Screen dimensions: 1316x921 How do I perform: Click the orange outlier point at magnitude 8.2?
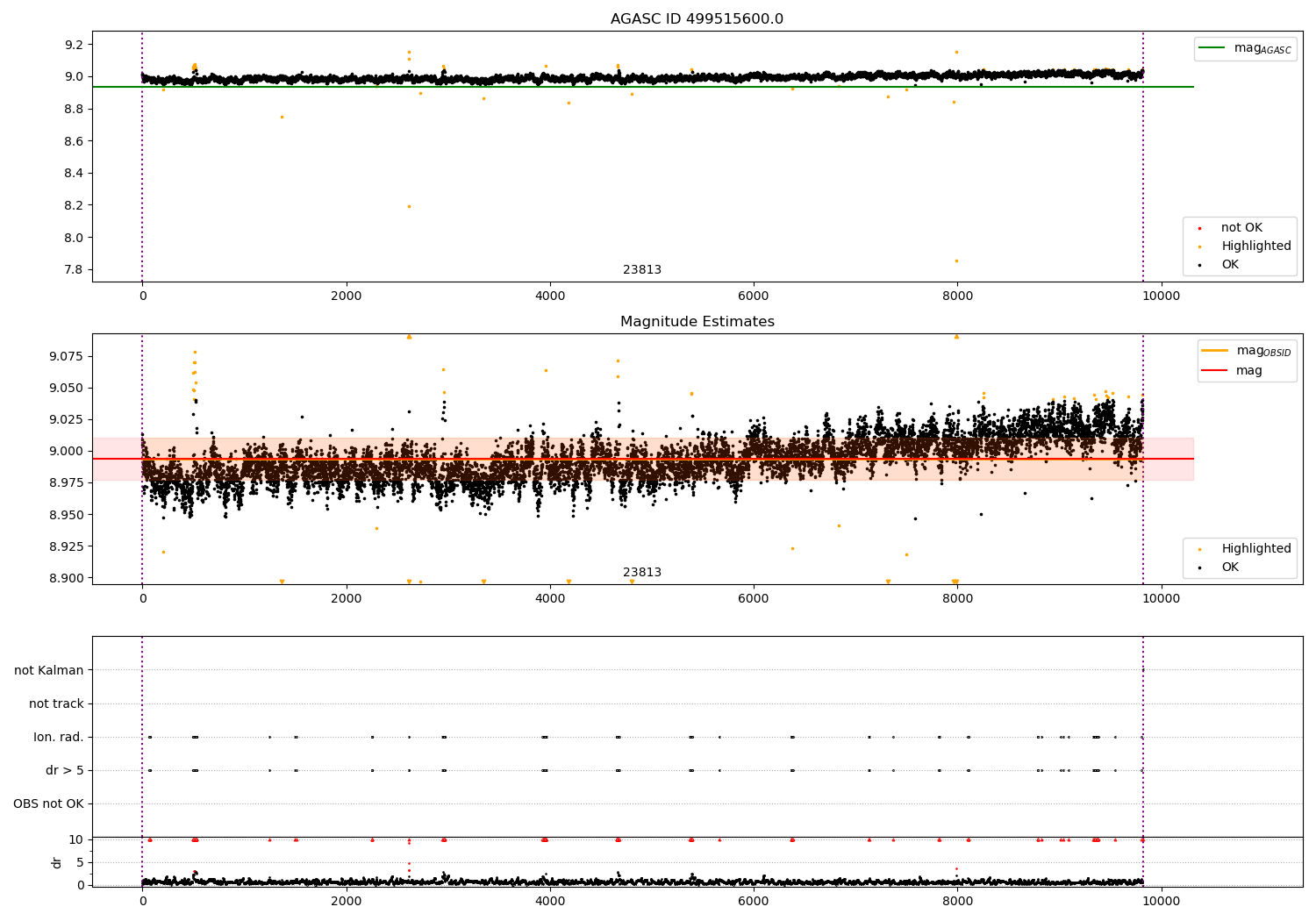click(x=409, y=206)
